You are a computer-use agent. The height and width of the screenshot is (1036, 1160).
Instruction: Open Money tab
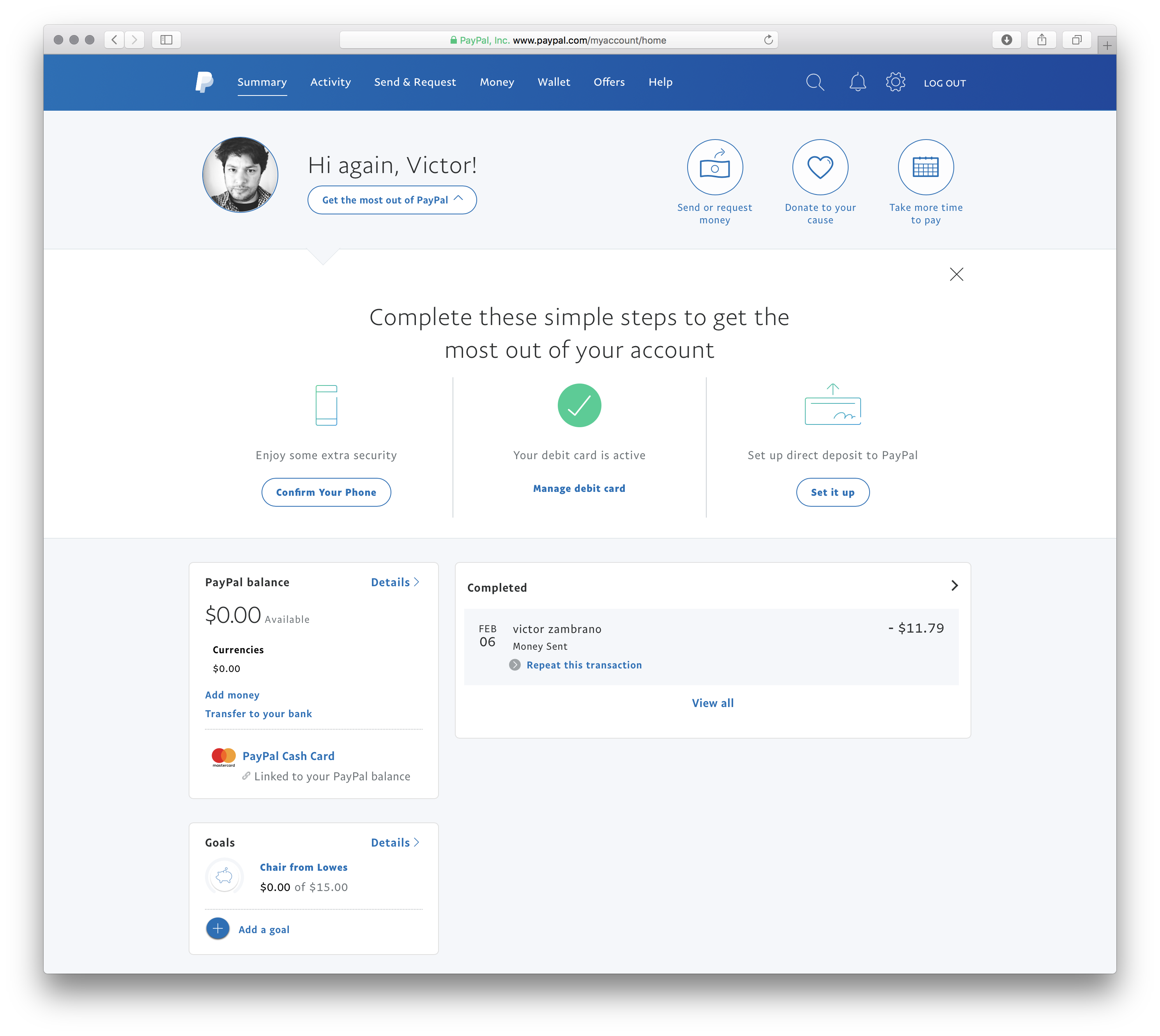497,82
